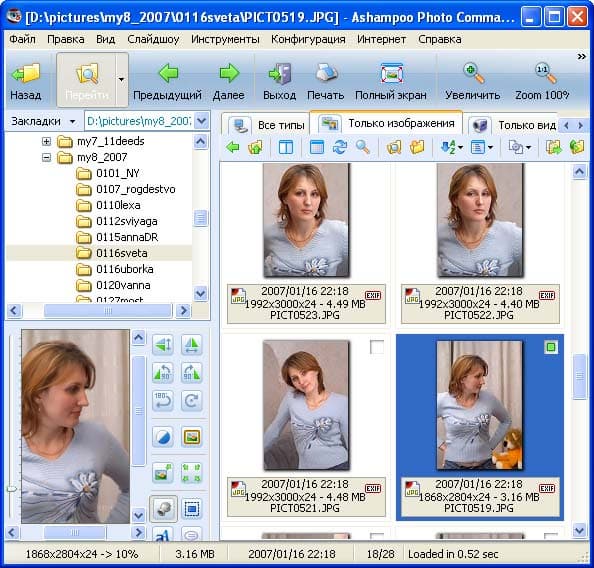The height and width of the screenshot is (568, 594).
Task: Click the green back arrow in browser toolbar
Action: coord(233,147)
